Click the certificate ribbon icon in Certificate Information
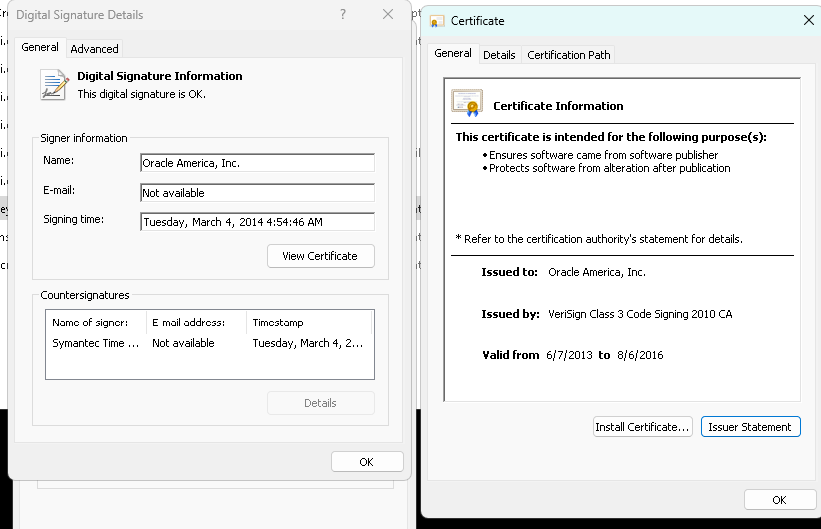The width and height of the screenshot is (821, 529). [467, 103]
